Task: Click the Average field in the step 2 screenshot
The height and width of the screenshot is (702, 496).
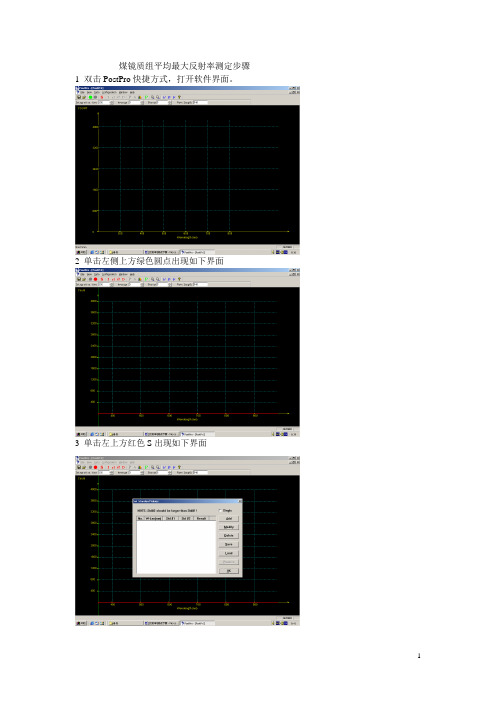Action: pyautogui.click(x=136, y=284)
